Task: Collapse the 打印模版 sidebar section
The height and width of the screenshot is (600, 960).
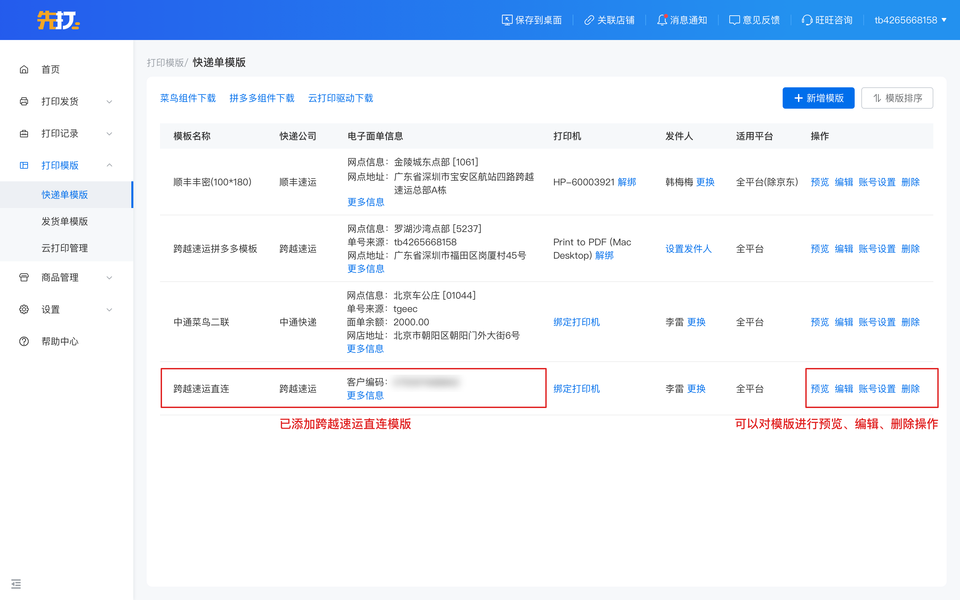Action: pyautogui.click(x=109, y=166)
